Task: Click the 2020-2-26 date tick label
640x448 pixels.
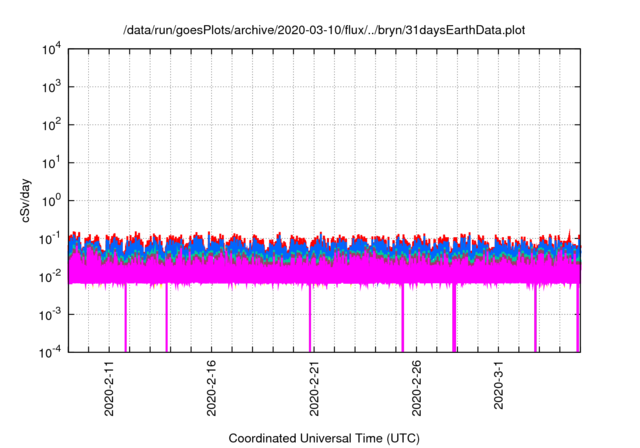Action: 416,388
